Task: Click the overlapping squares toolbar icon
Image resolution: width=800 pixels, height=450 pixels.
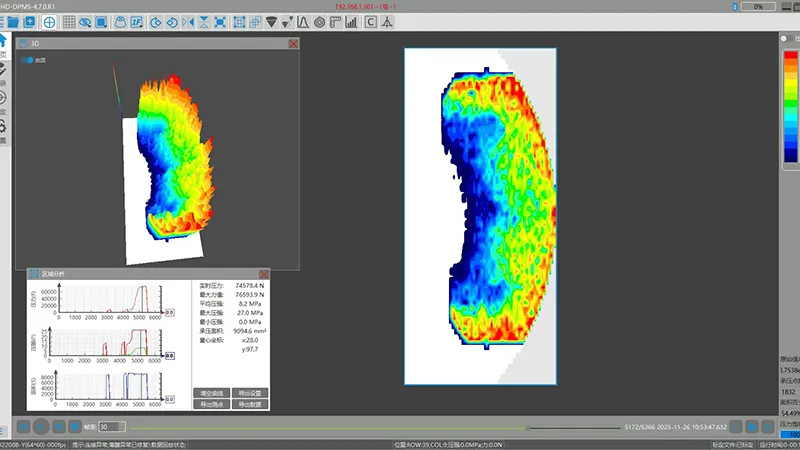Action: (255, 22)
